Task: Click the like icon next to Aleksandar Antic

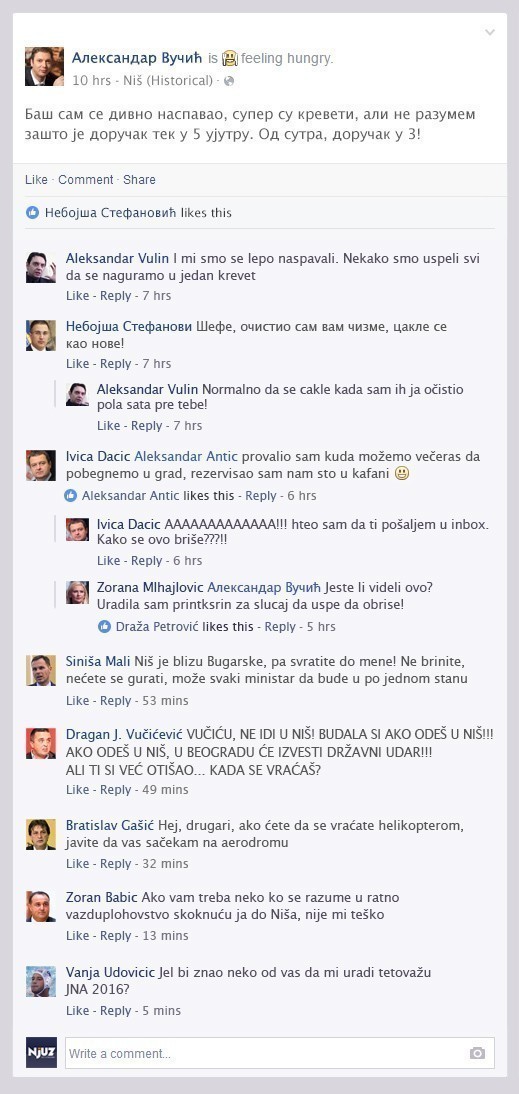Action: click(x=70, y=495)
